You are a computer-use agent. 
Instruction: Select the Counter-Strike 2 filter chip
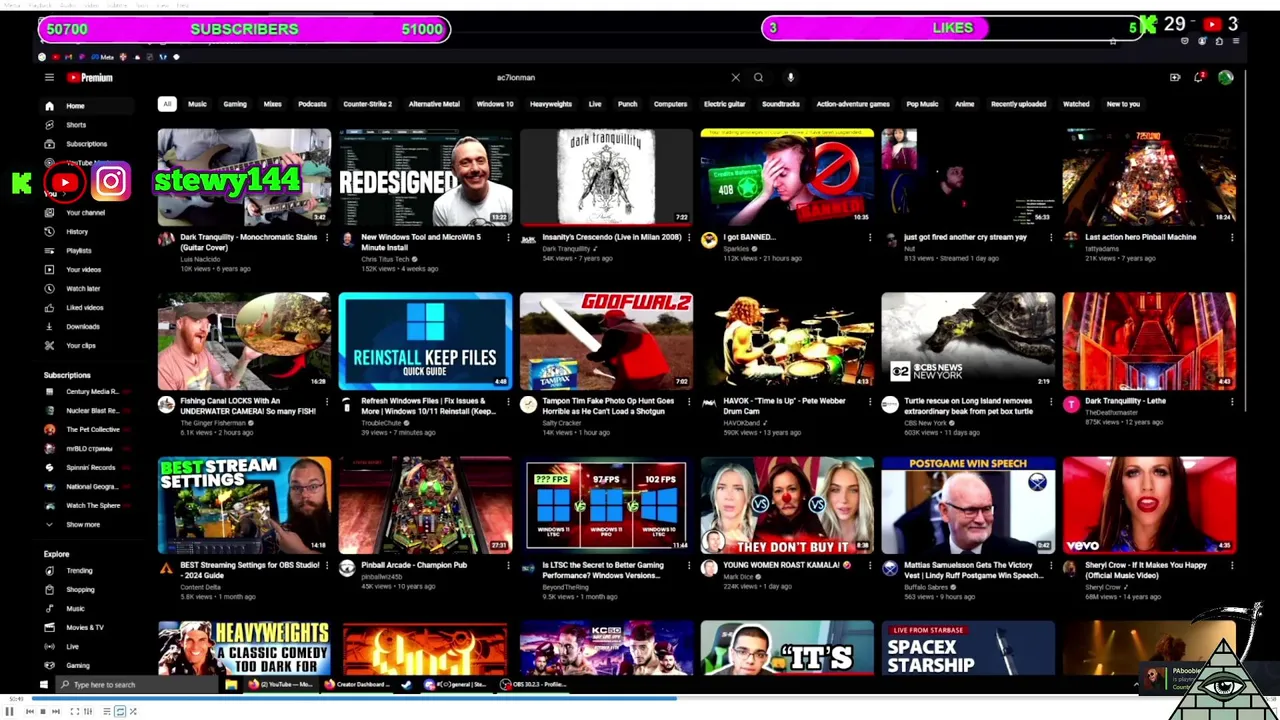tap(368, 104)
